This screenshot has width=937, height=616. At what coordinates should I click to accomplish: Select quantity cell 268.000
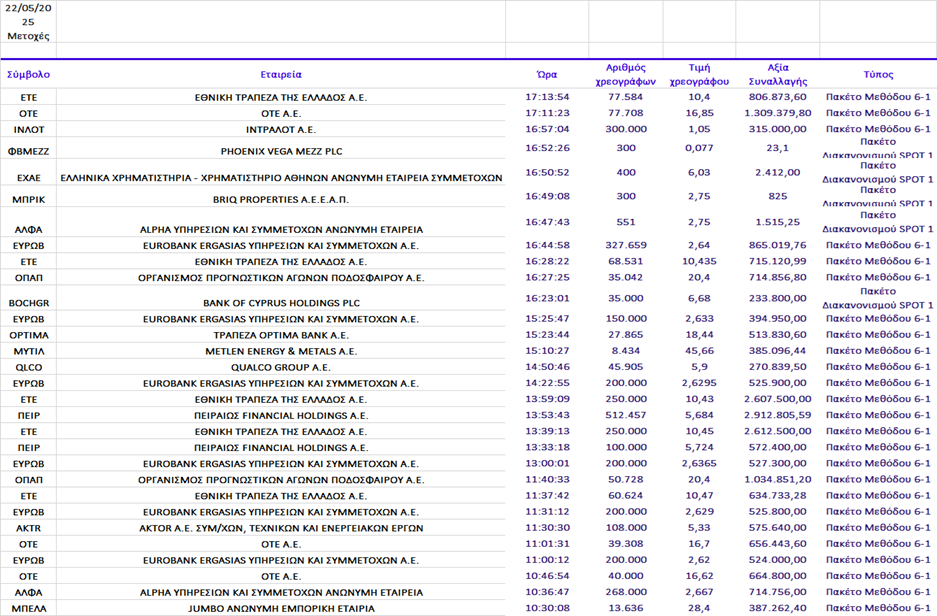pos(626,593)
